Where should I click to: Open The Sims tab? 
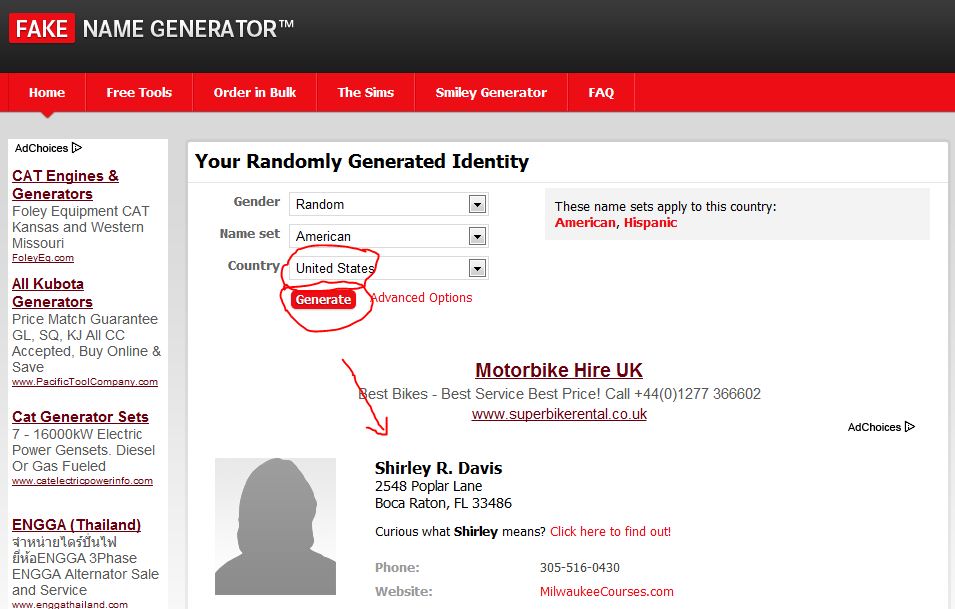pos(365,92)
